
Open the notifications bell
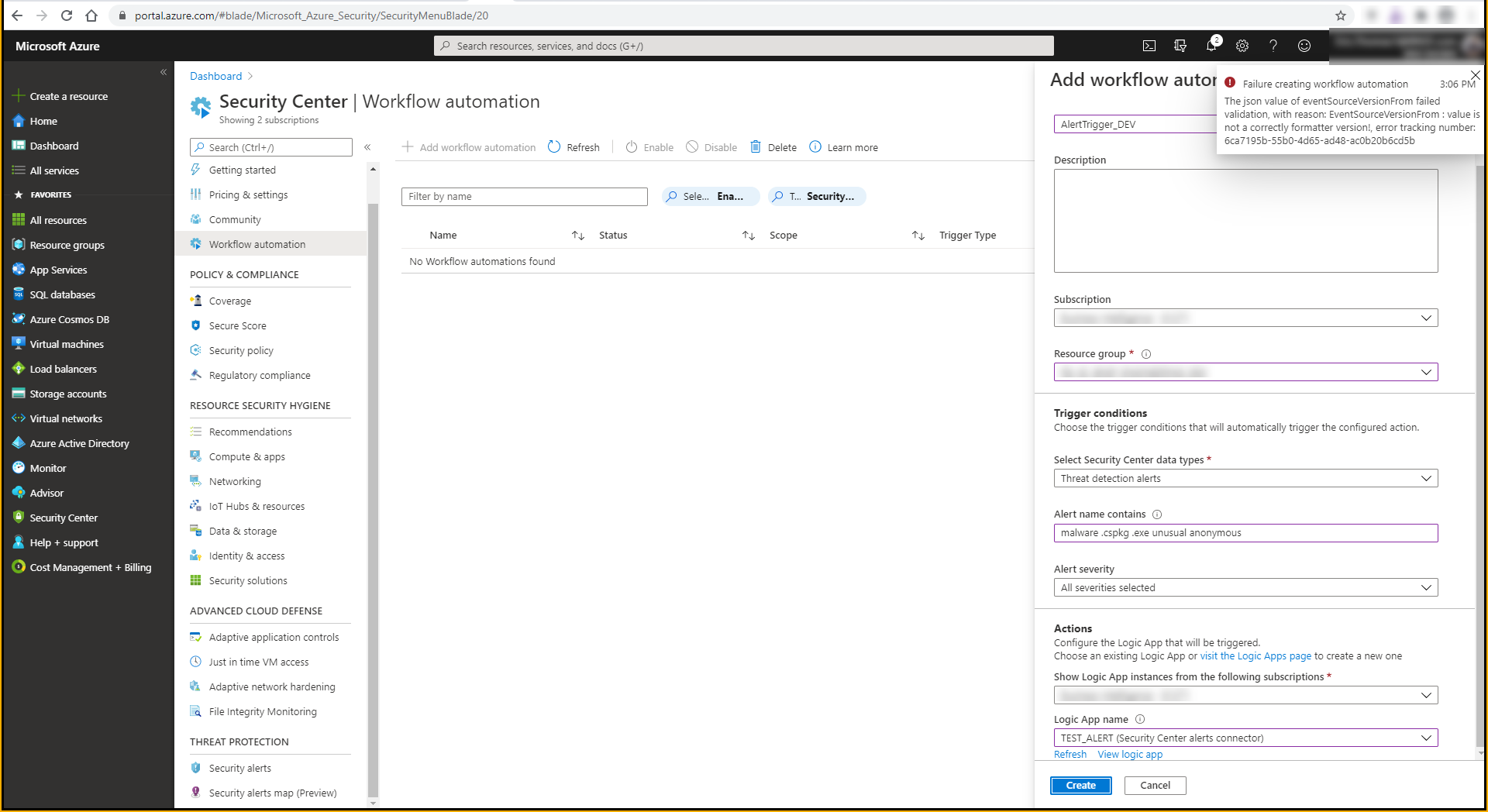1211,46
